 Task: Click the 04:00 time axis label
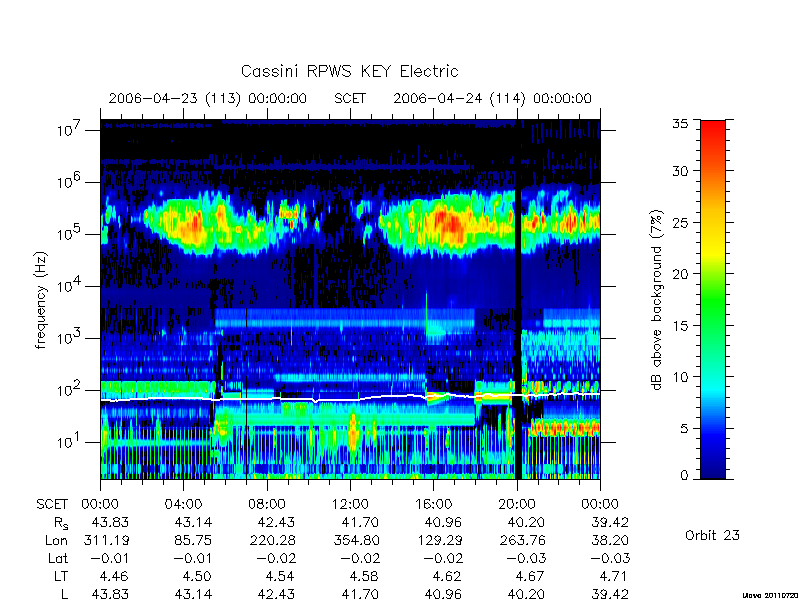[x=183, y=505]
